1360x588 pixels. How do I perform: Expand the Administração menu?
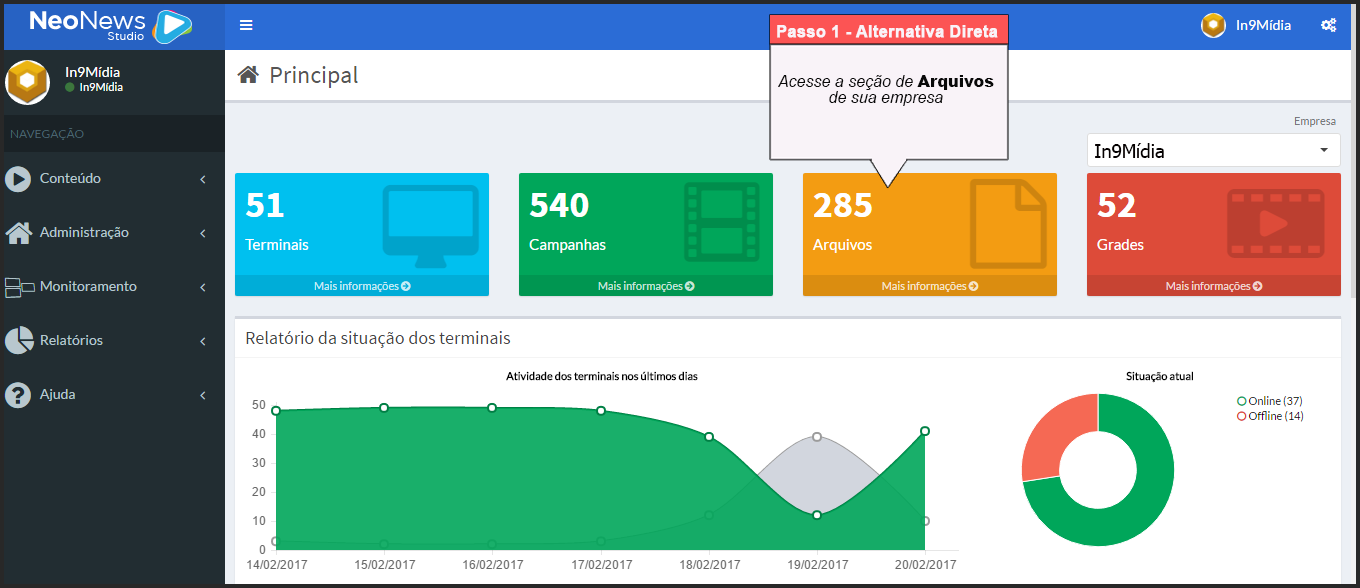click(84, 233)
